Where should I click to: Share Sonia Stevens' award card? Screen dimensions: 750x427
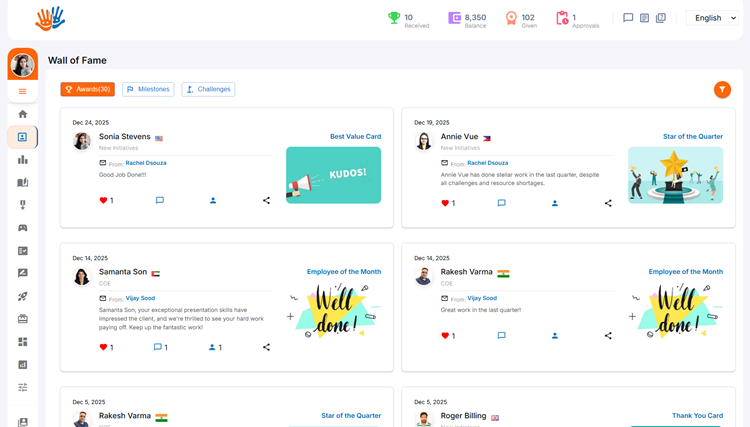coord(266,201)
